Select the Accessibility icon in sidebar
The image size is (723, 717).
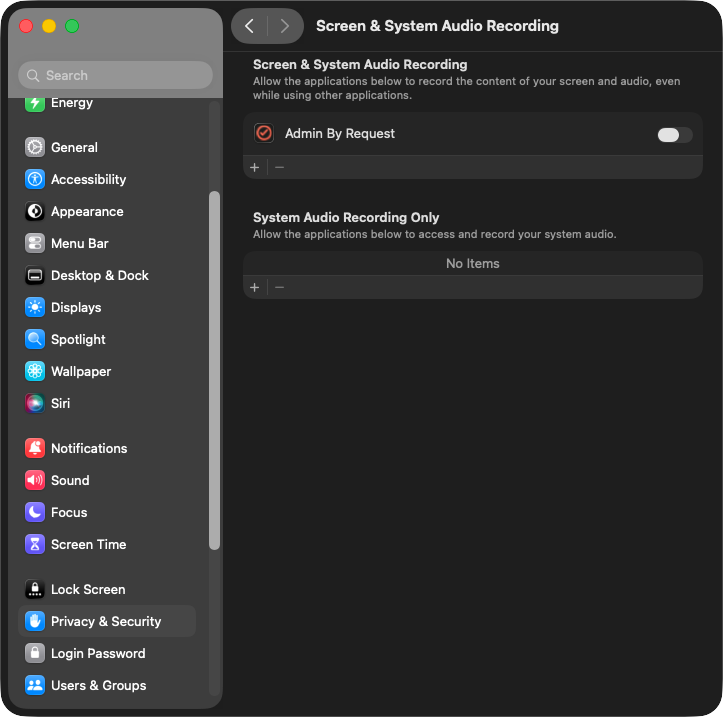pos(35,179)
